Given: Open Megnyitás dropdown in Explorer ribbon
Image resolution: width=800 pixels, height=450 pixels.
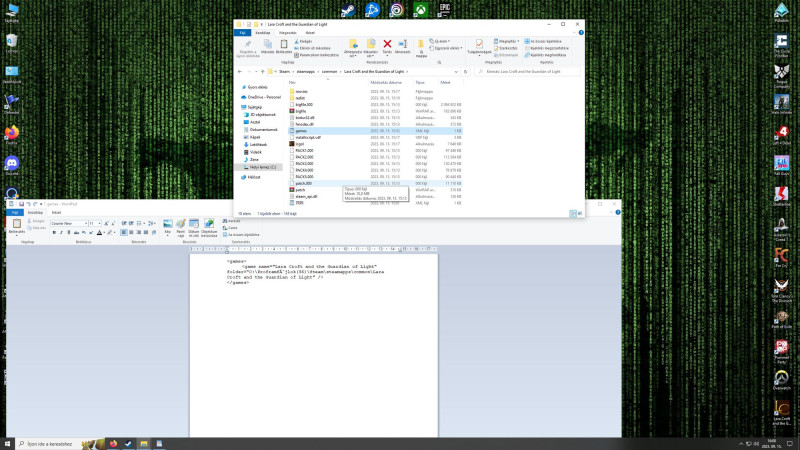Looking at the screenshot, I should (506, 41).
